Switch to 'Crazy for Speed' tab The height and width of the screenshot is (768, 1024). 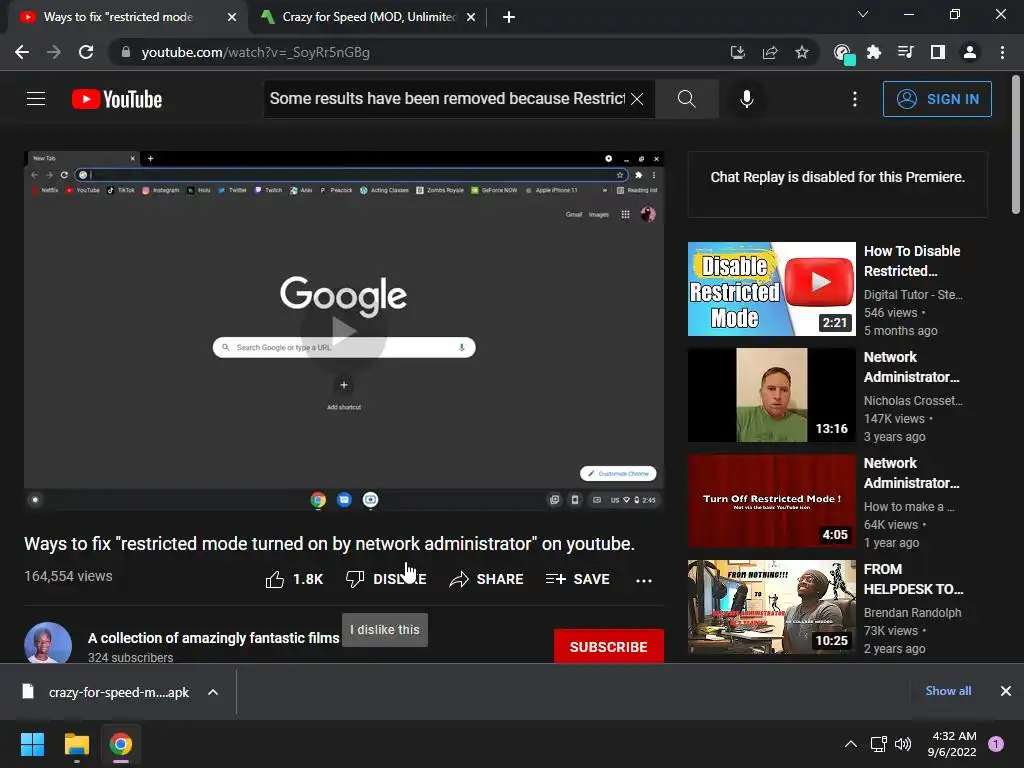click(x=369, y=17)
